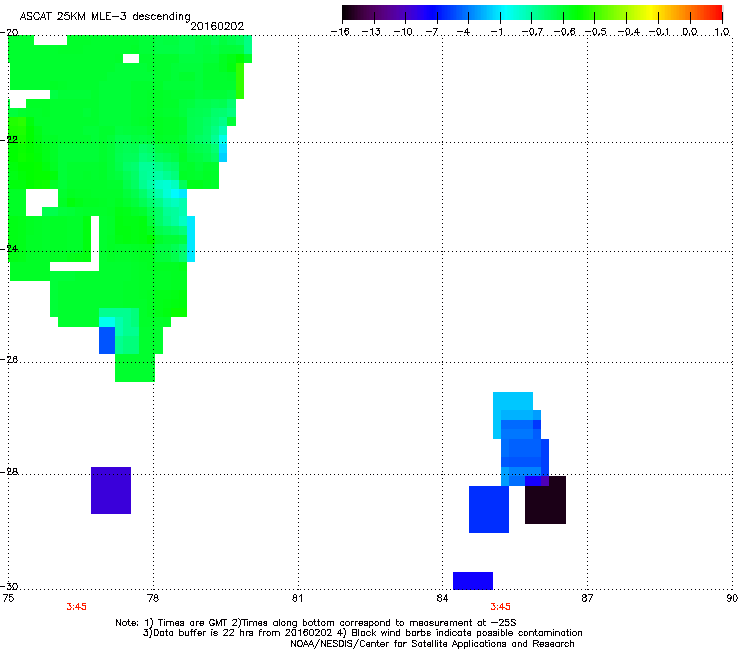The width and height of the screenshot is (740, 650).
Task: Click the longitude axis label 75
Action: coord(8,598)
